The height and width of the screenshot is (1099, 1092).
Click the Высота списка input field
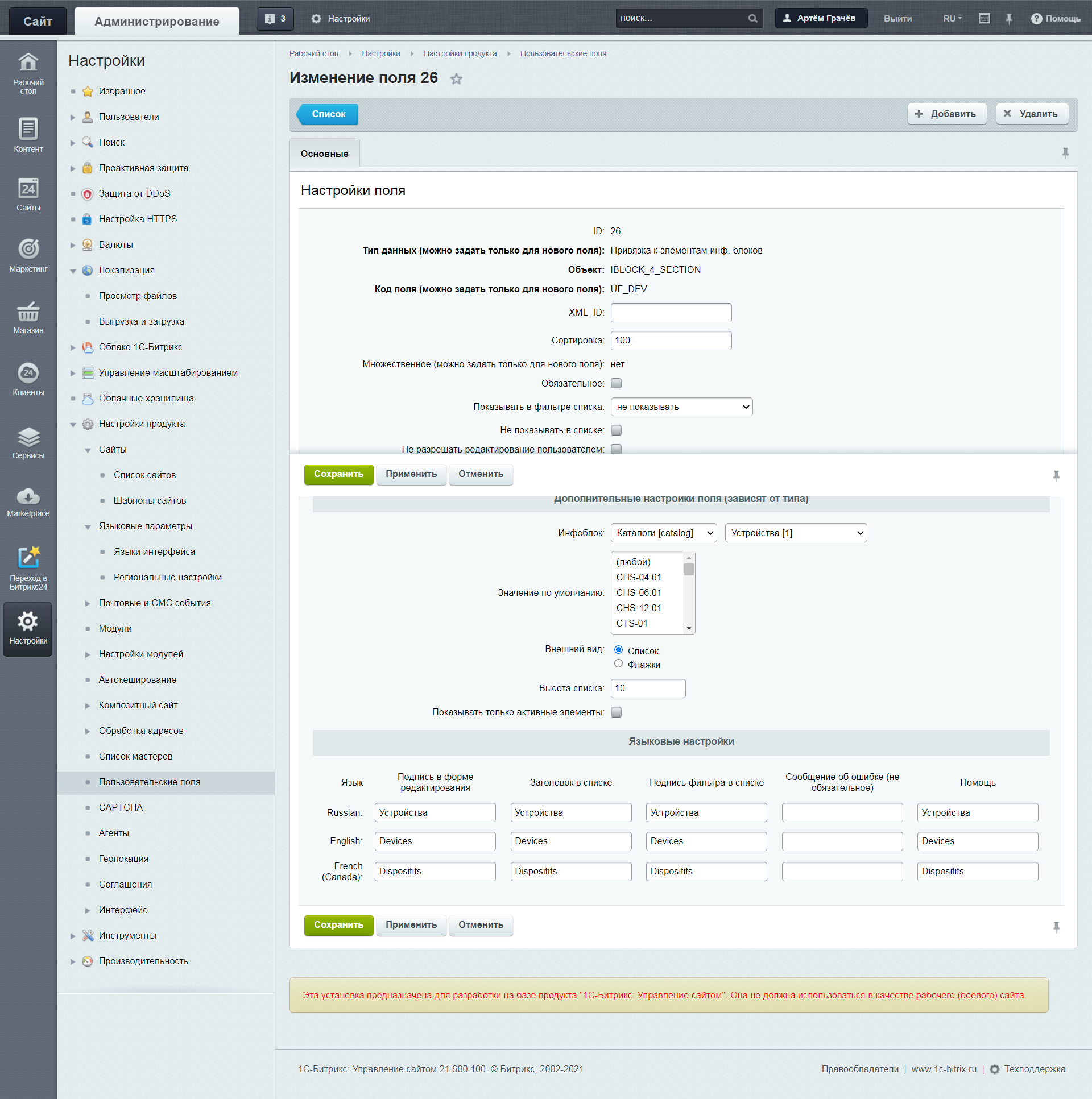pos(648,689)
